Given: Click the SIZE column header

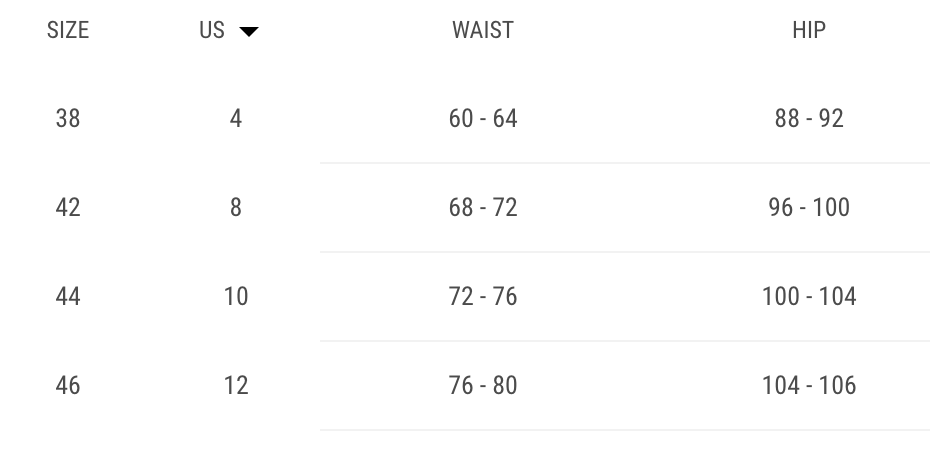Looking at the screenshot, I should tap(68, 30).
